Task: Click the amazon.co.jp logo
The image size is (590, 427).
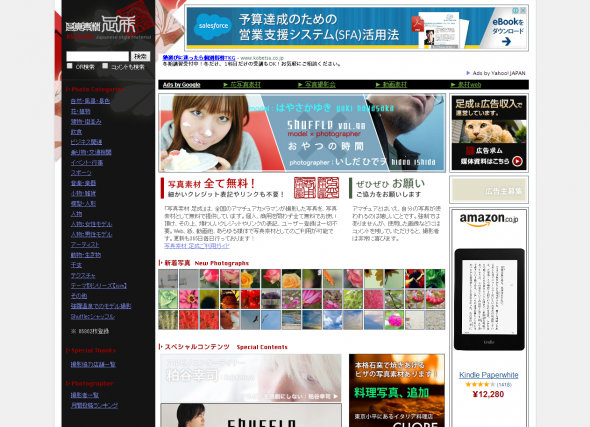Action: [x=489, y=219]
